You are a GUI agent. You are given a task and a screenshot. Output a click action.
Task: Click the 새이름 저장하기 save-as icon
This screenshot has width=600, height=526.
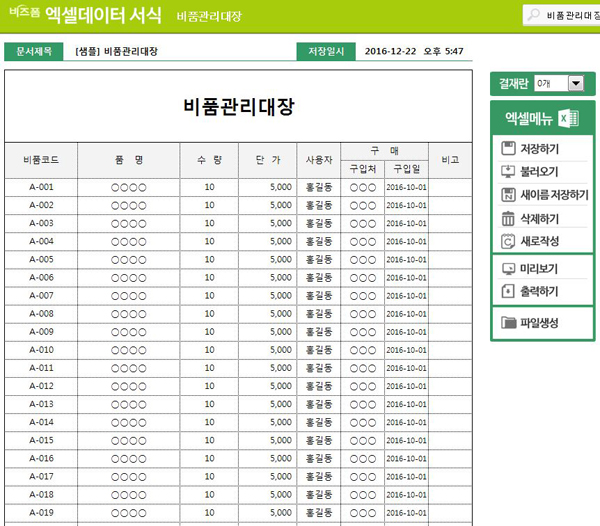coord(508,195)
